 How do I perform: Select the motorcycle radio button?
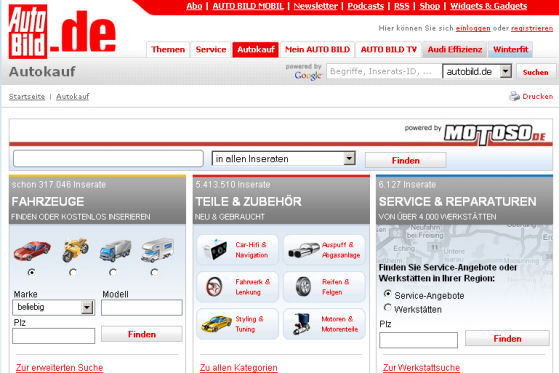tap(73, 272)
